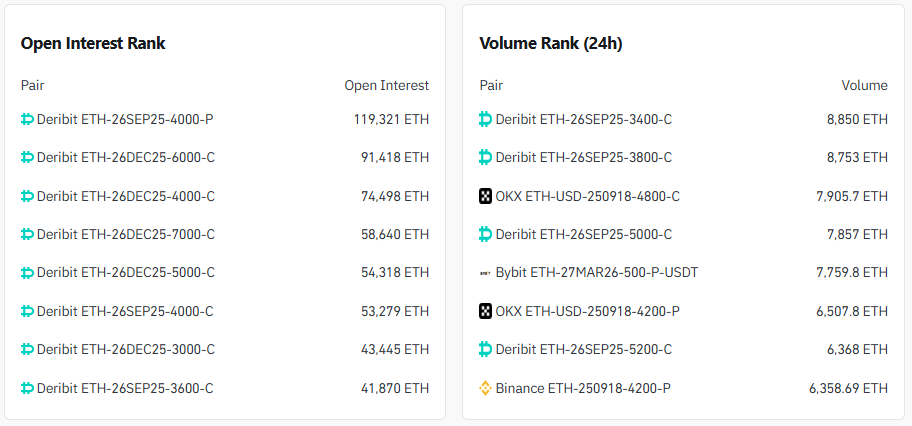
Task: Click Deribit icon beside ETH-26SEP25-4000-C
Action: click(27, 311)
